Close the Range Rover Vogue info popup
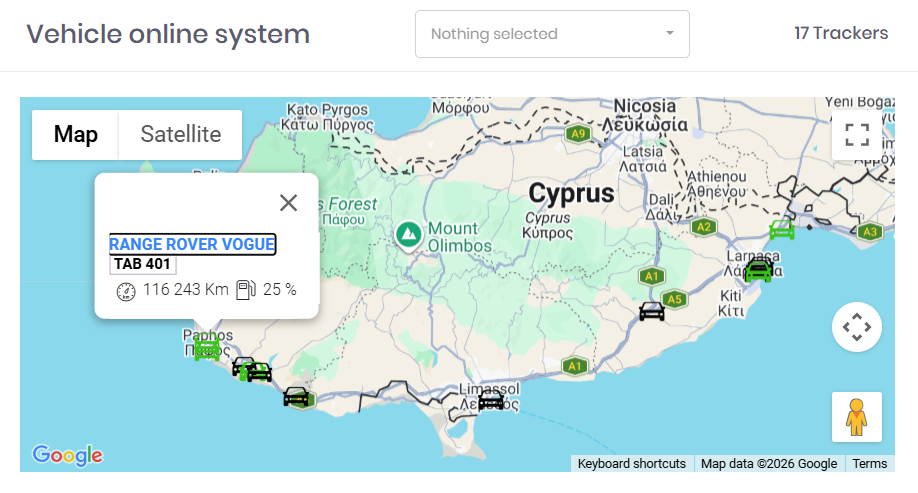Image resolution: width=918 pixels, height=493 pixels. pos(289,203)
